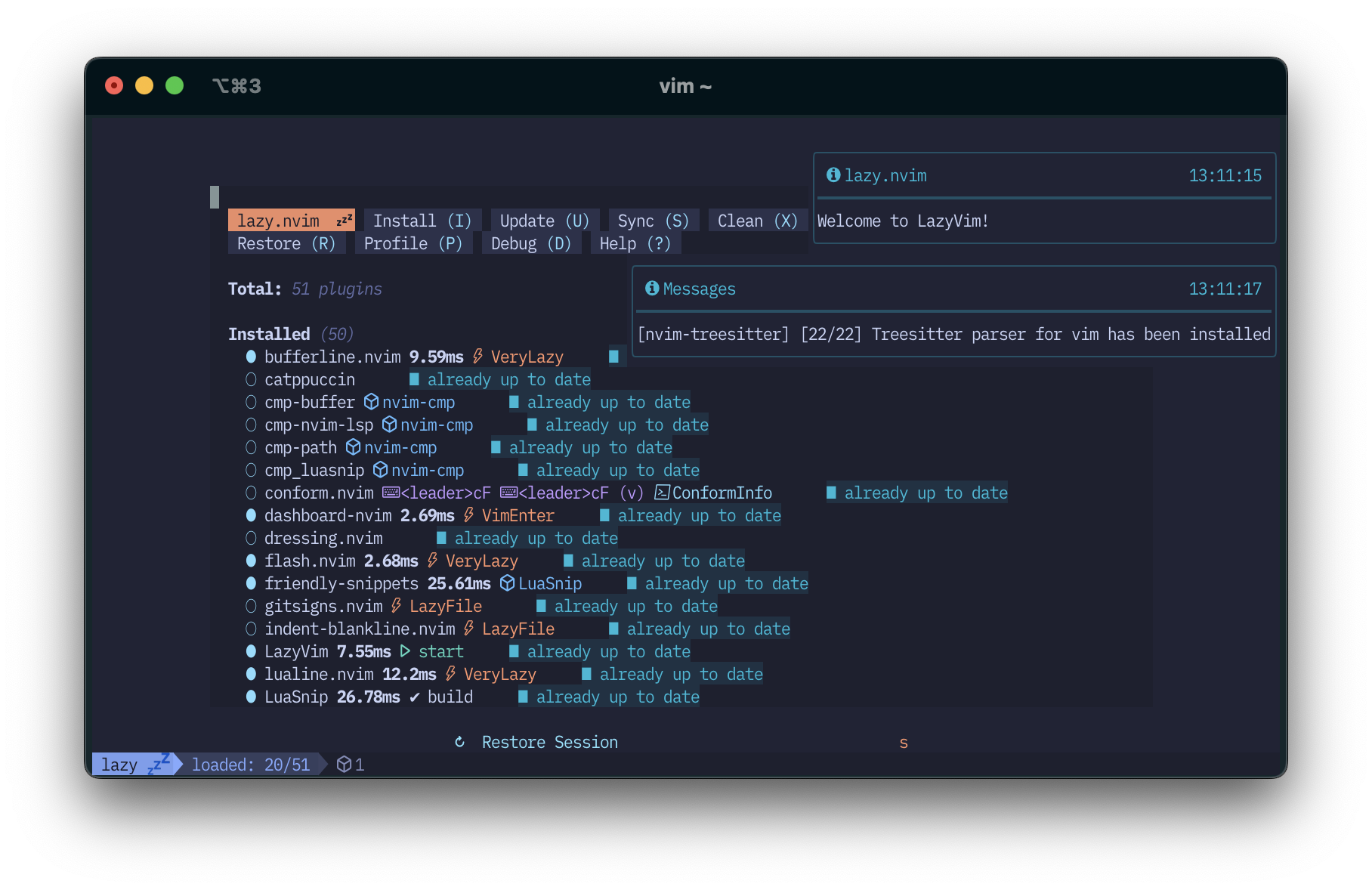The height and width of the screenshot is (890, 1372).
Task: Click the keyboard icon before <leader>cF on conform.nvim
Action: (x=390, y=493)
